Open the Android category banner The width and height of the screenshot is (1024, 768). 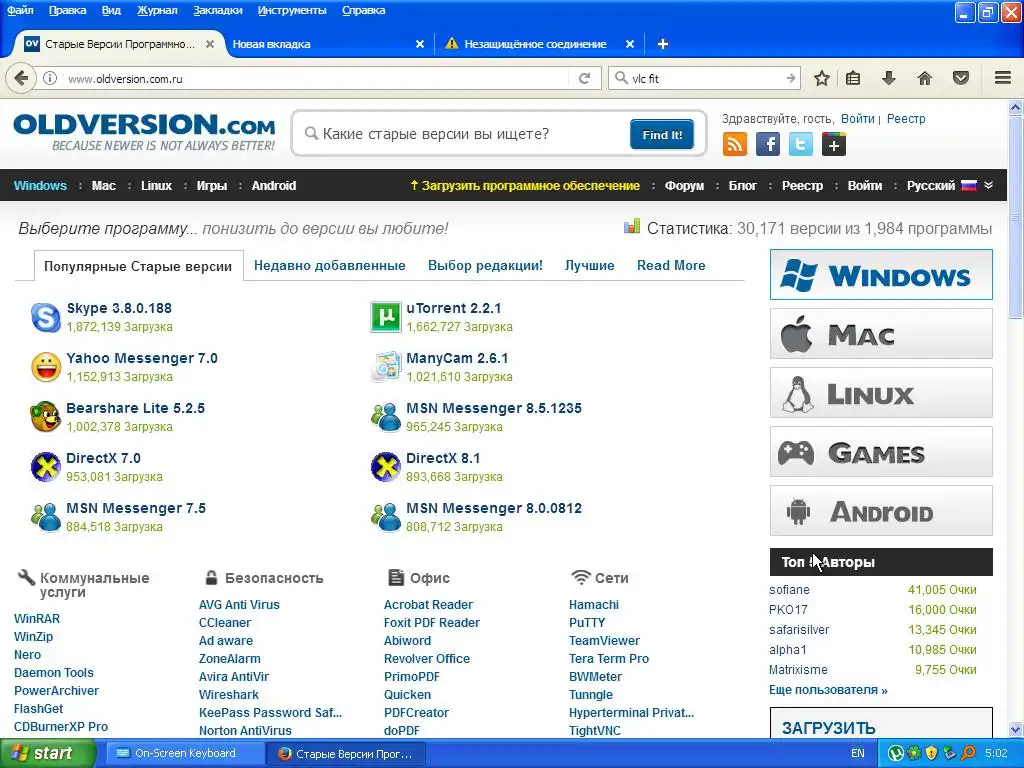(x=881, y=511)
